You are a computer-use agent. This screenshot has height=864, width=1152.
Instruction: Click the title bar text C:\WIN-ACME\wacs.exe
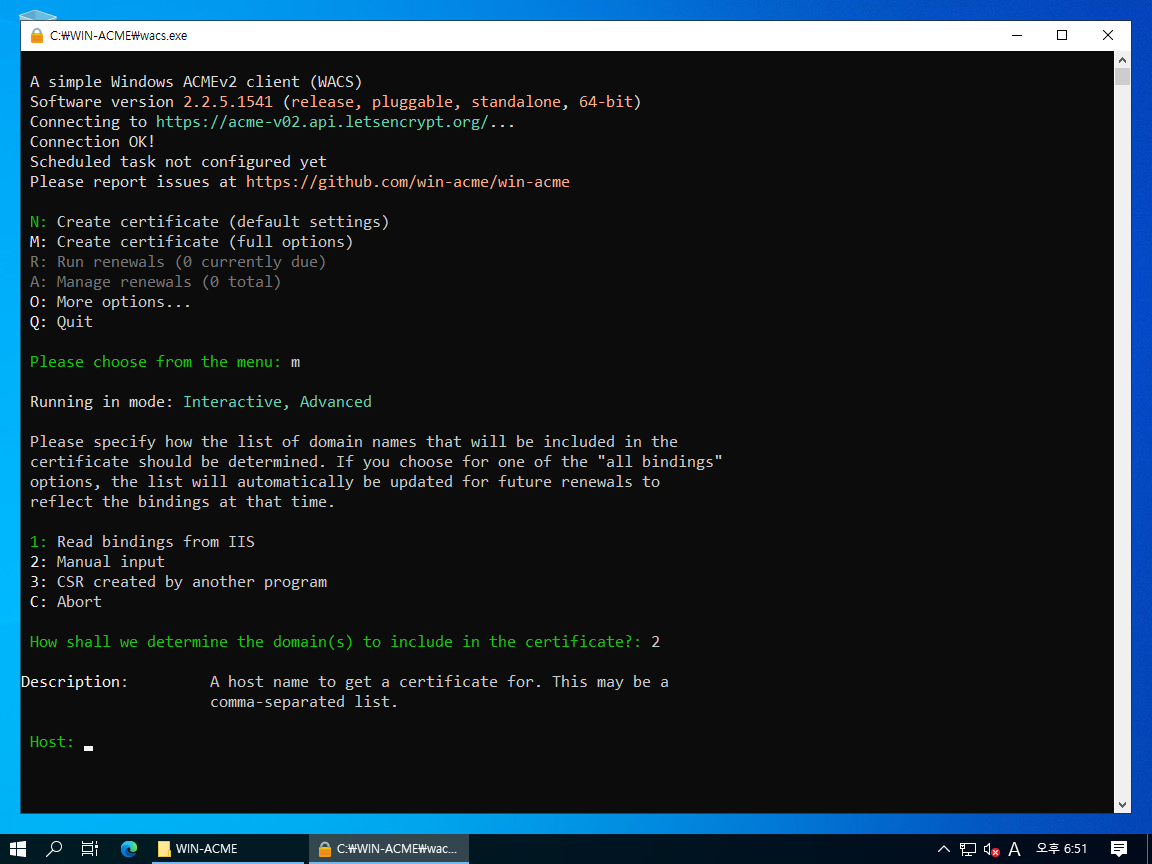click(x=118, y=35)
